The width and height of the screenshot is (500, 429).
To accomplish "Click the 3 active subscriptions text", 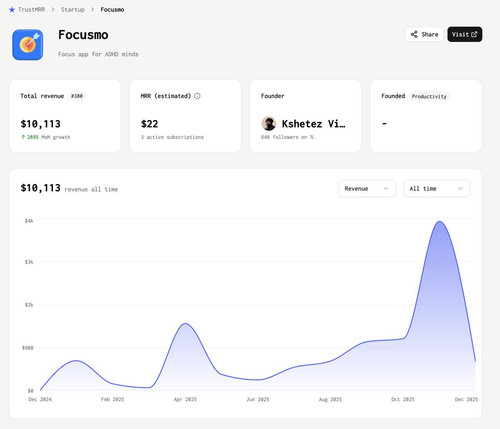I will coord(172,137).
